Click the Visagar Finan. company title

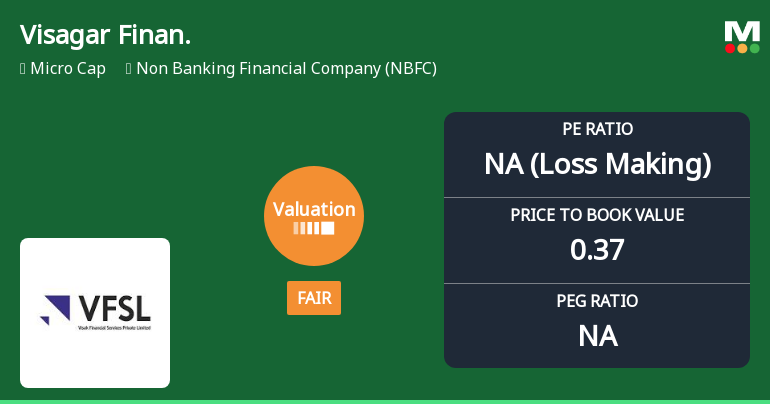pyautogui.click(x=105, y=35)
